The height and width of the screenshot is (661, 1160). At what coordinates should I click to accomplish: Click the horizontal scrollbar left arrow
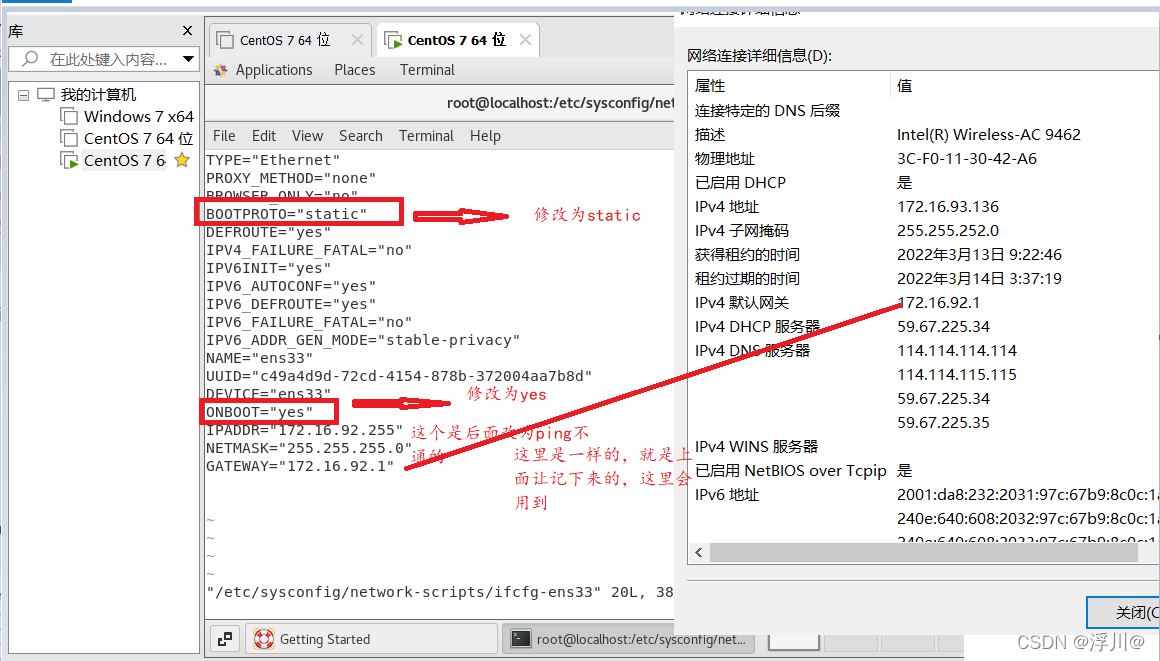[x=699, y=552]
